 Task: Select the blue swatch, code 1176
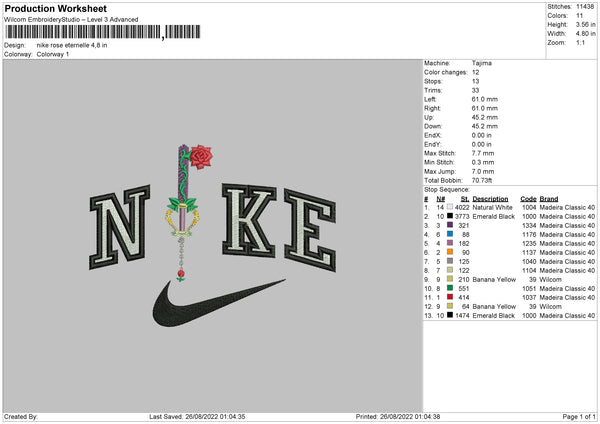(450, 234)
